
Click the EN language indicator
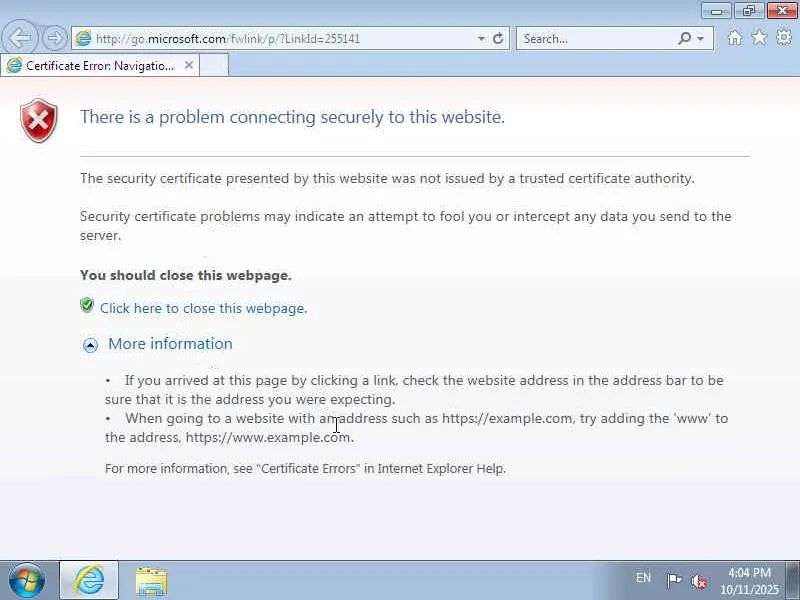pos(643,578)
